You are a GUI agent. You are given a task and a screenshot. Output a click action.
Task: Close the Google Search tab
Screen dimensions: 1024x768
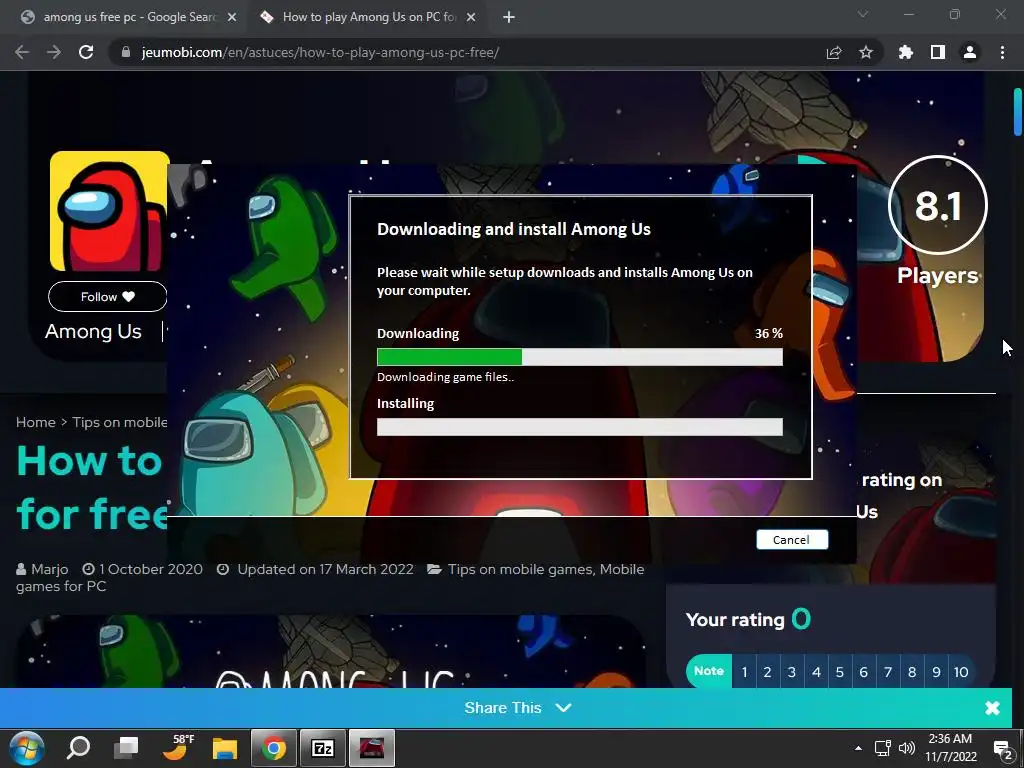232,18
